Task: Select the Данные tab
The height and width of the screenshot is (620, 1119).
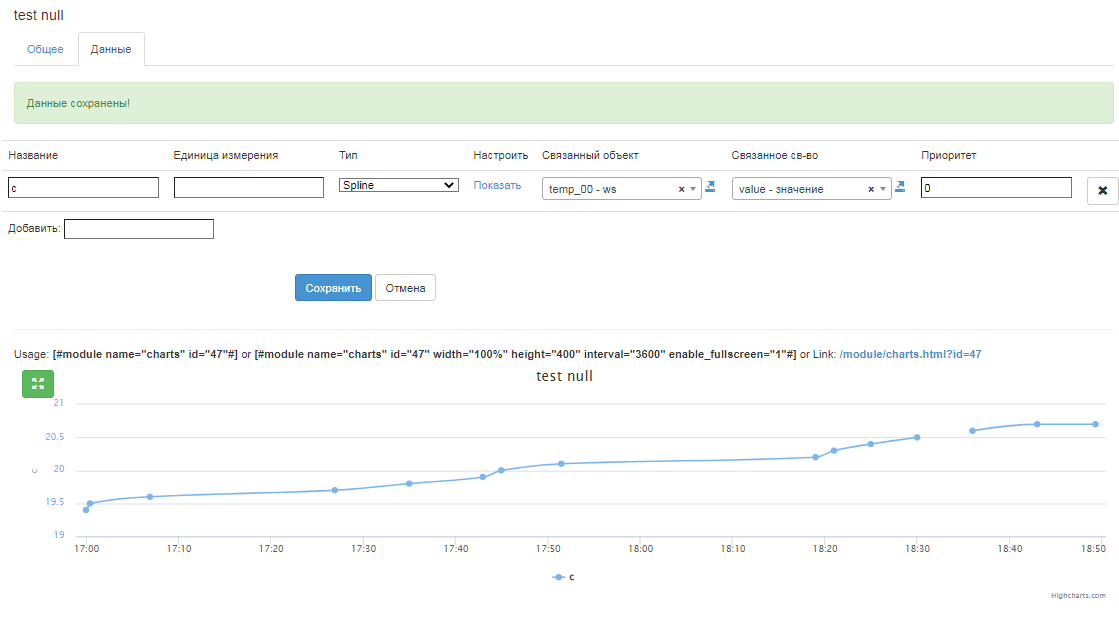Action: [111, 49]
